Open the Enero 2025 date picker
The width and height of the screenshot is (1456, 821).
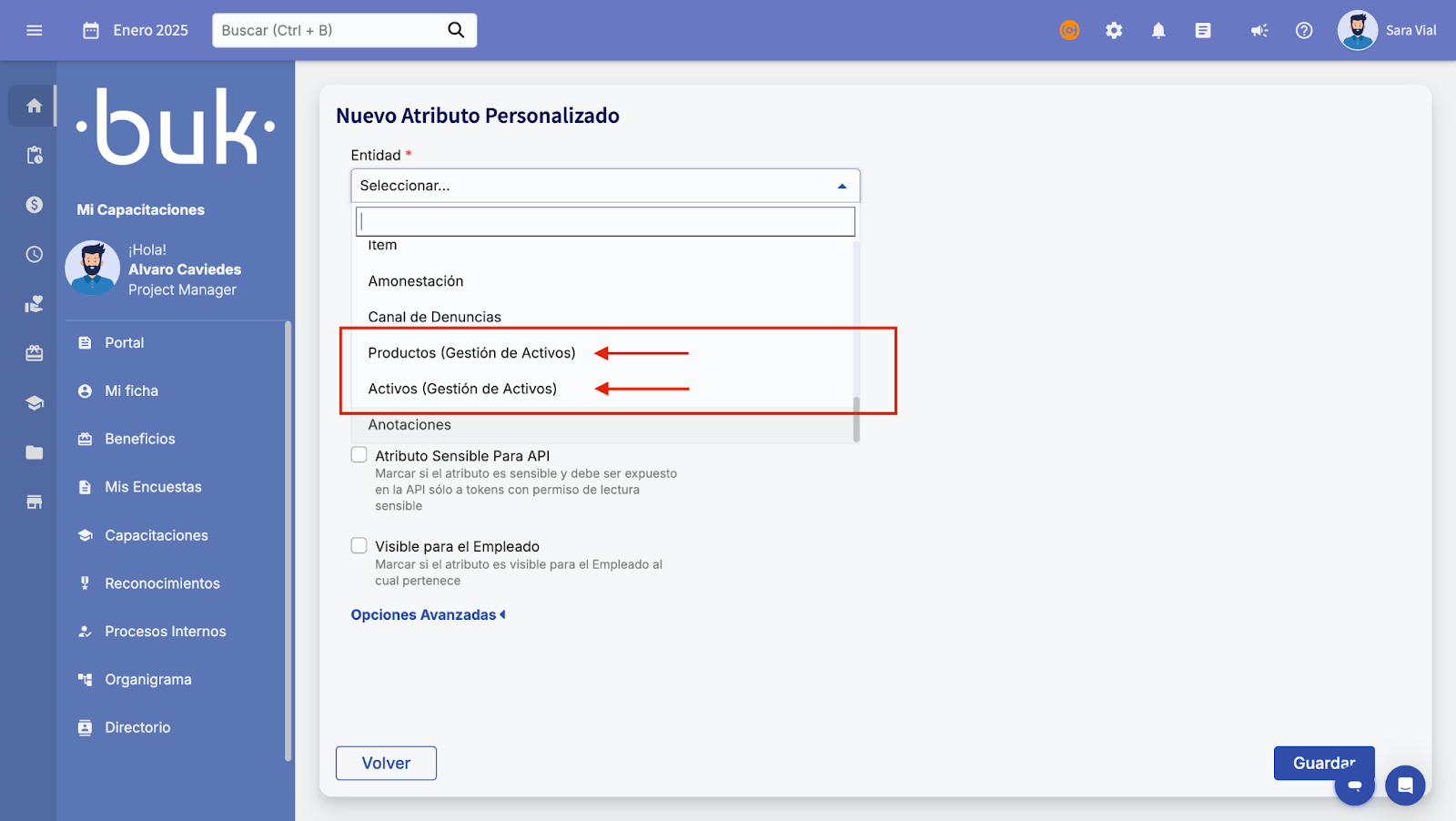click(136, 31)
